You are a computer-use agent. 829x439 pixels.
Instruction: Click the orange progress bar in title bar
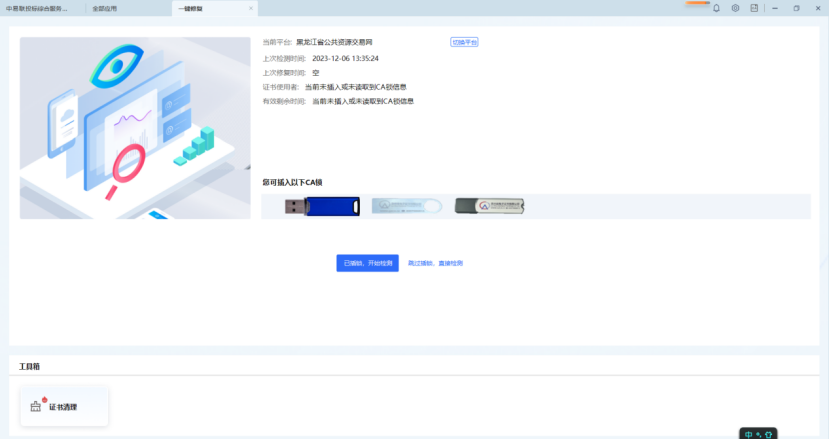click(x=696, y=4)
